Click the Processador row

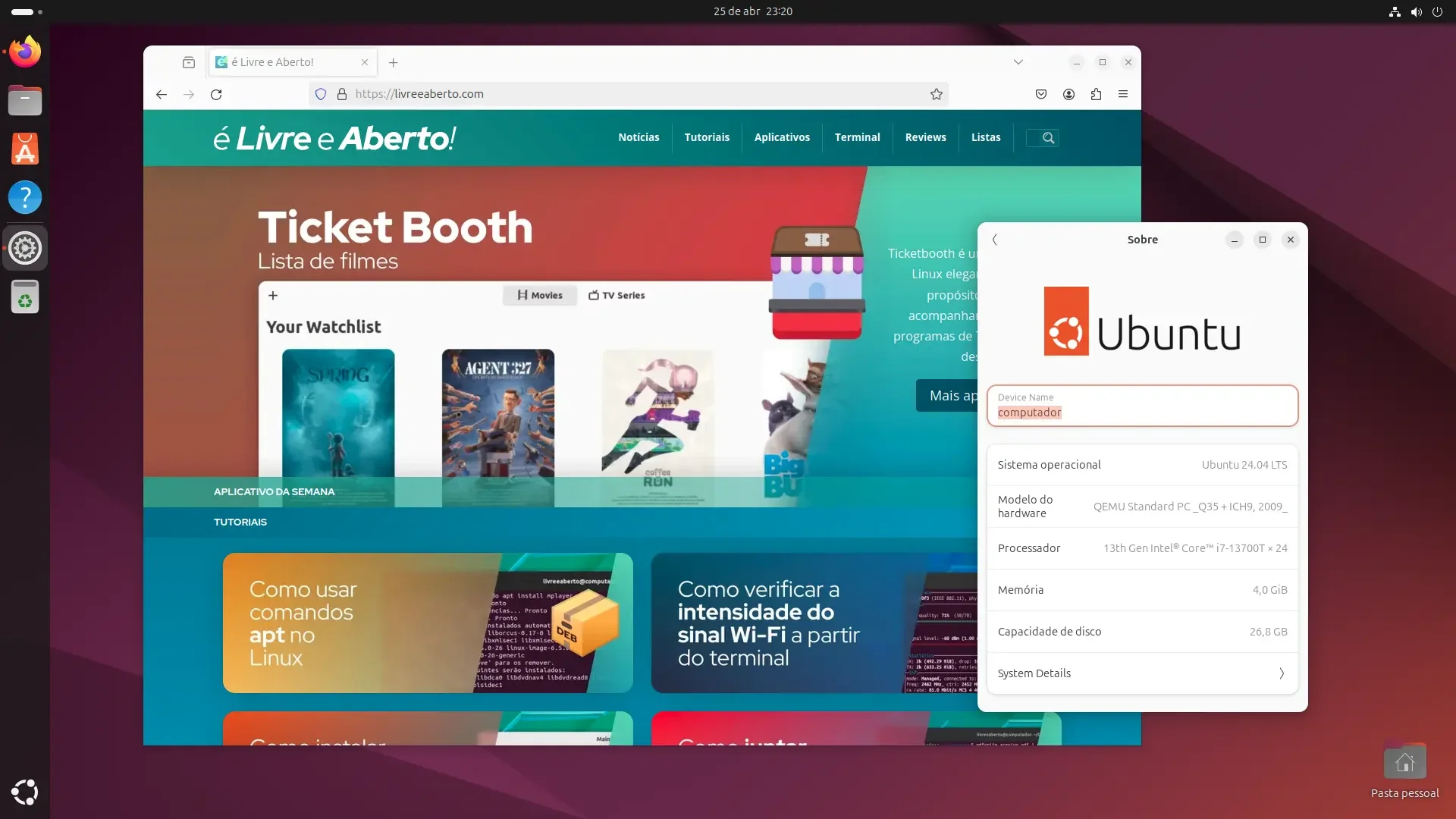pos(1142,548)
